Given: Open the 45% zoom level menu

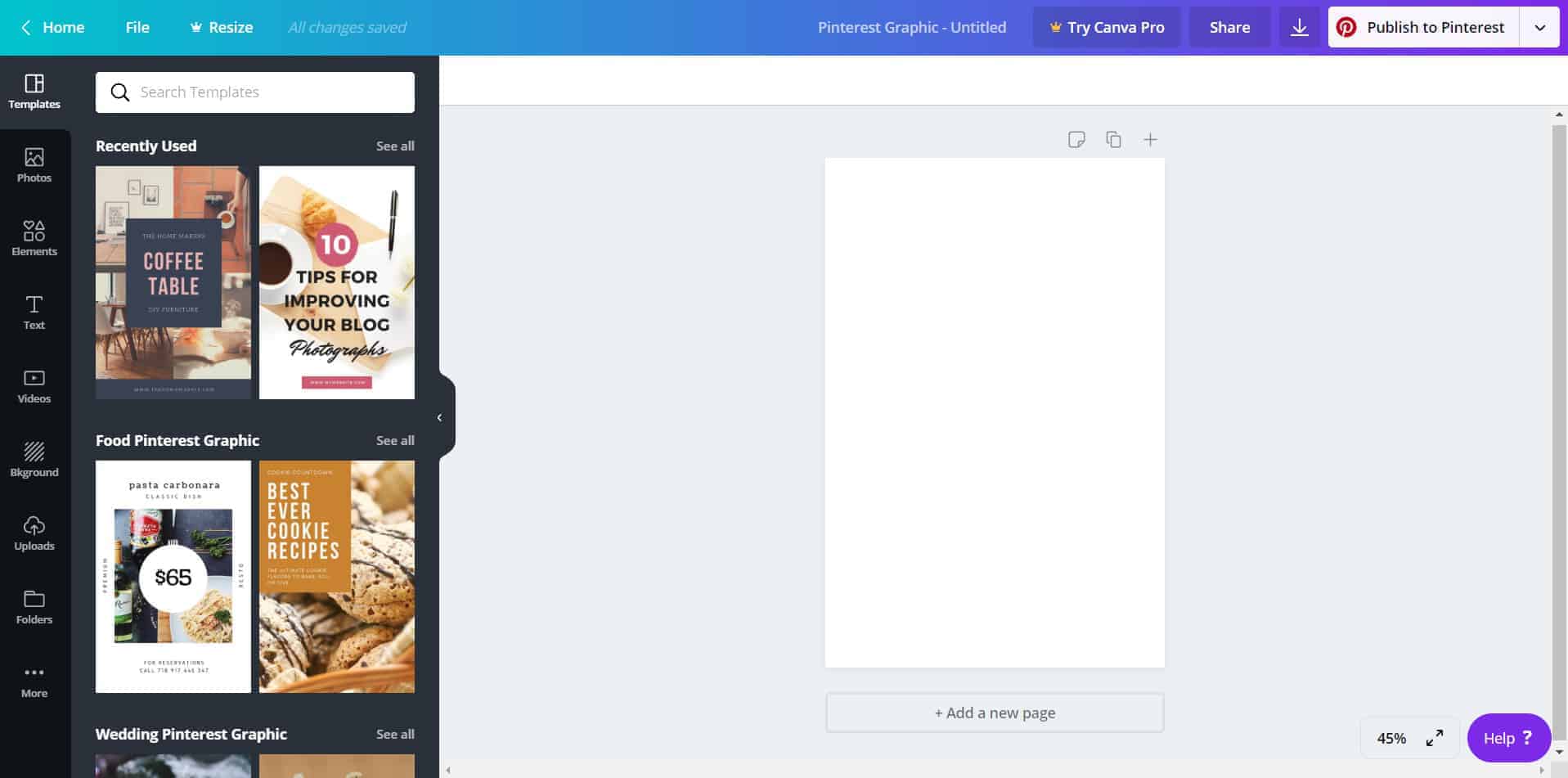Looking at the screenshot, I should (1391, 738).
